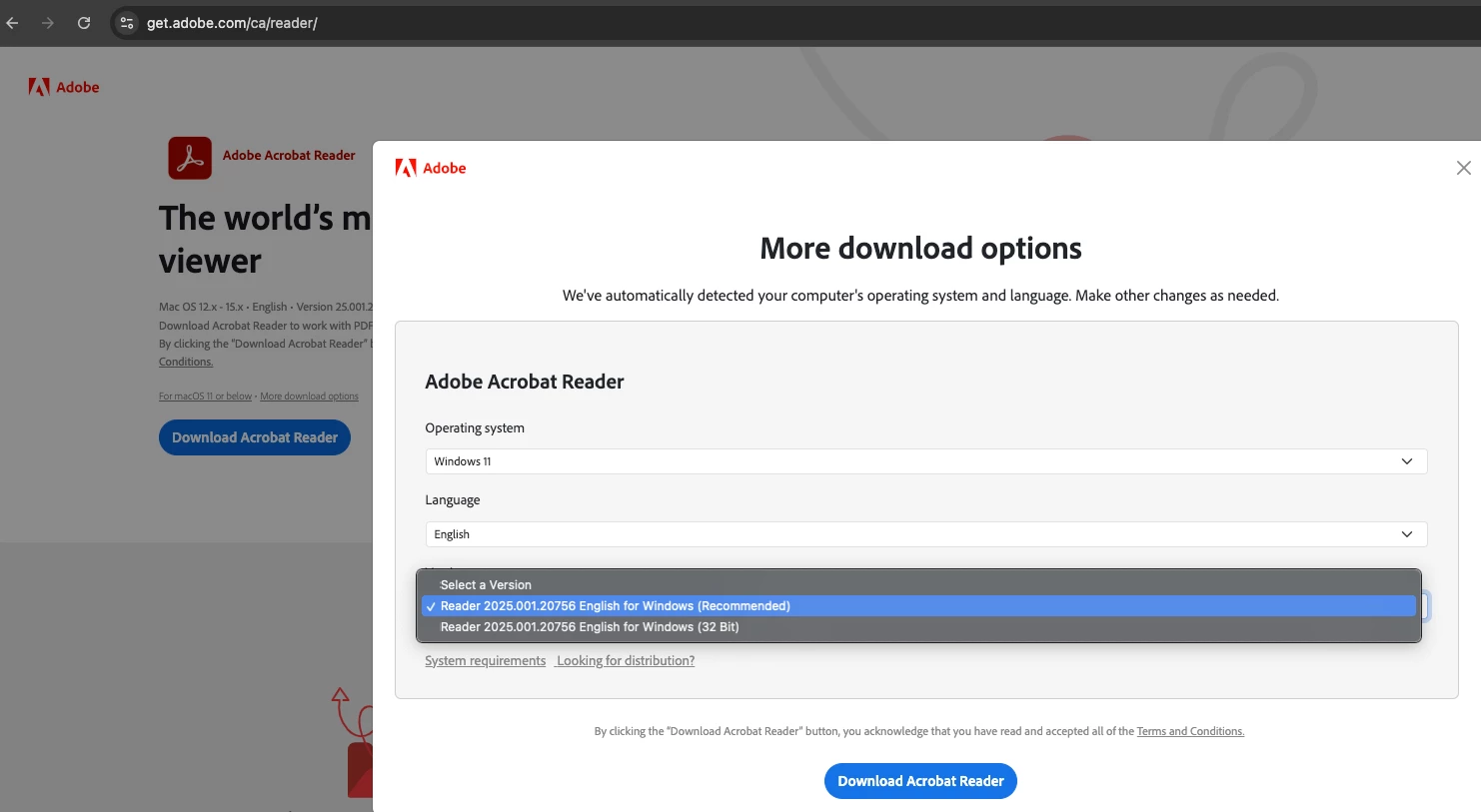
Task: Open the Terms and Conditions link in dialog
Action: [x=1190, y=731]
